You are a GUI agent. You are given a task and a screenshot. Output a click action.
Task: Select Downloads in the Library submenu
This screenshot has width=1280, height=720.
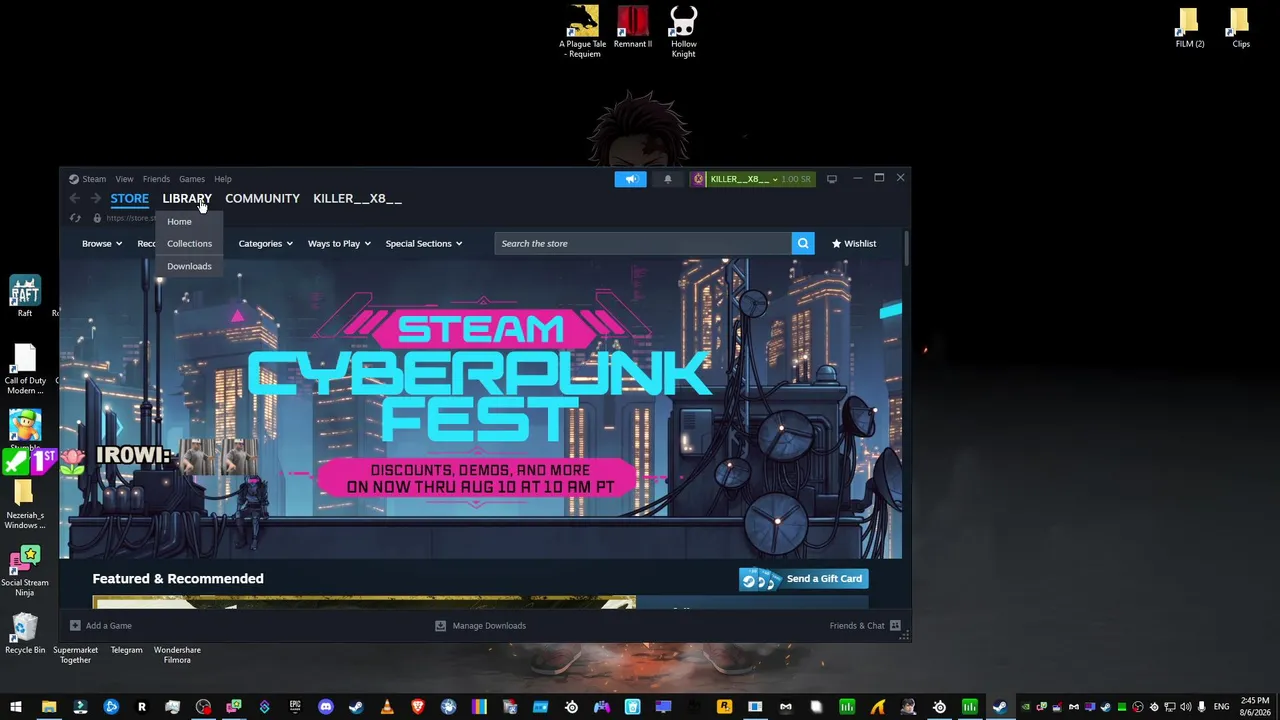189,266
